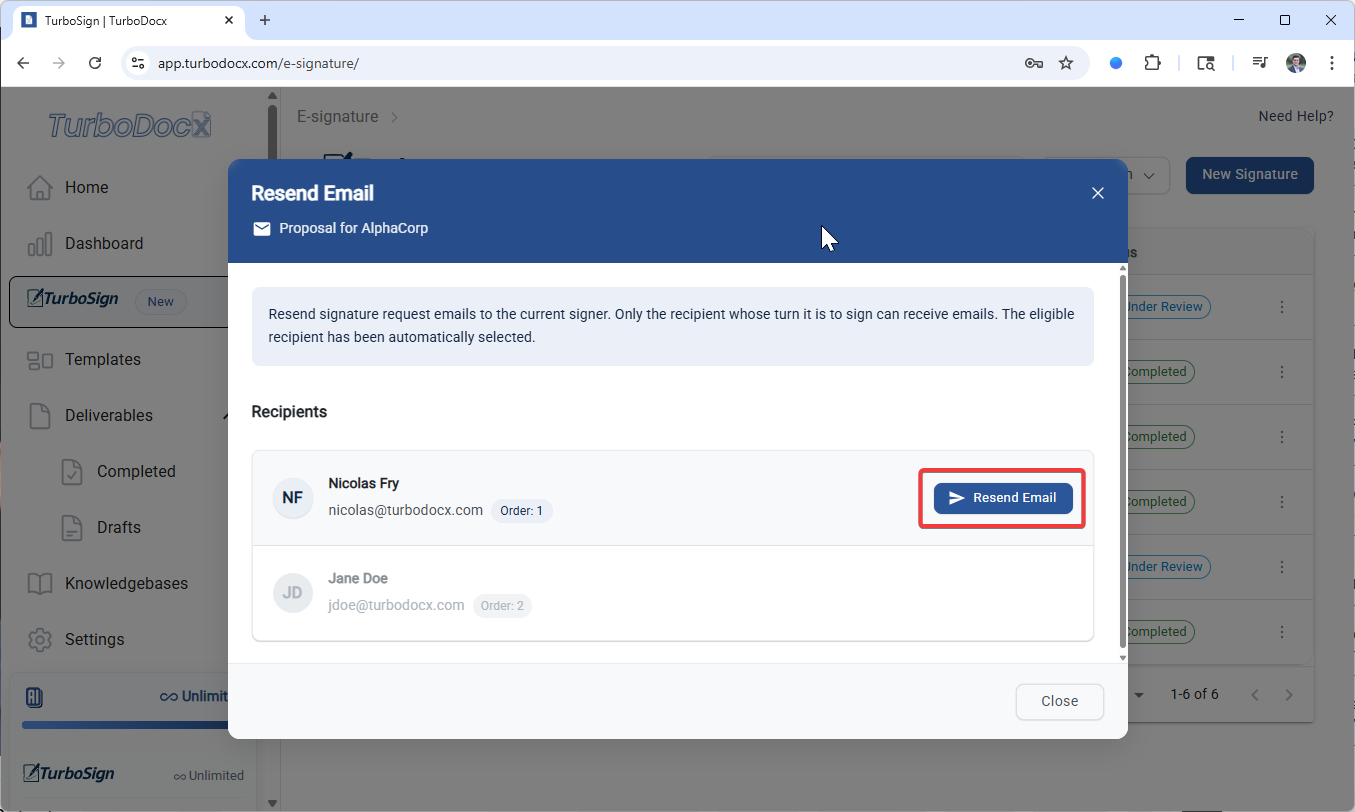Click the Templates layout icon

pos(40,360)
